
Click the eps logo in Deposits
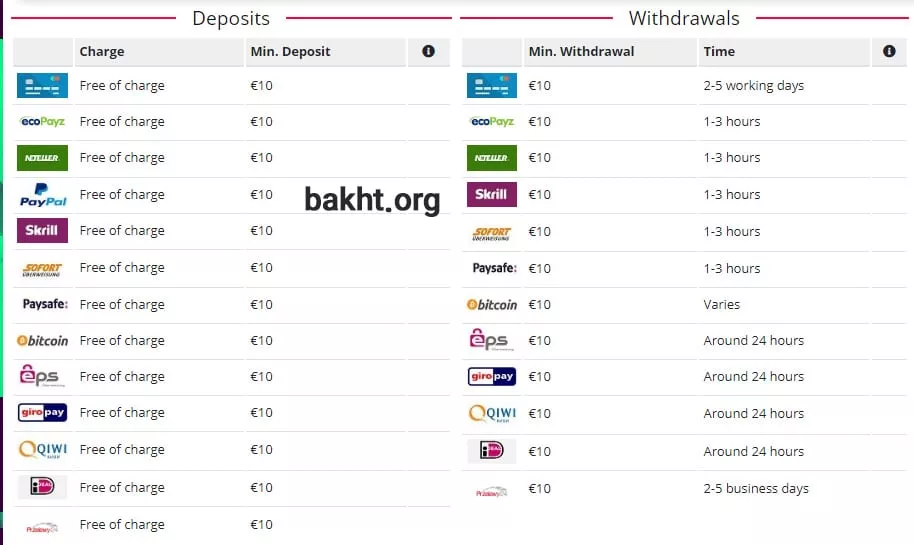pyautogui.click(x=42, y=376)
